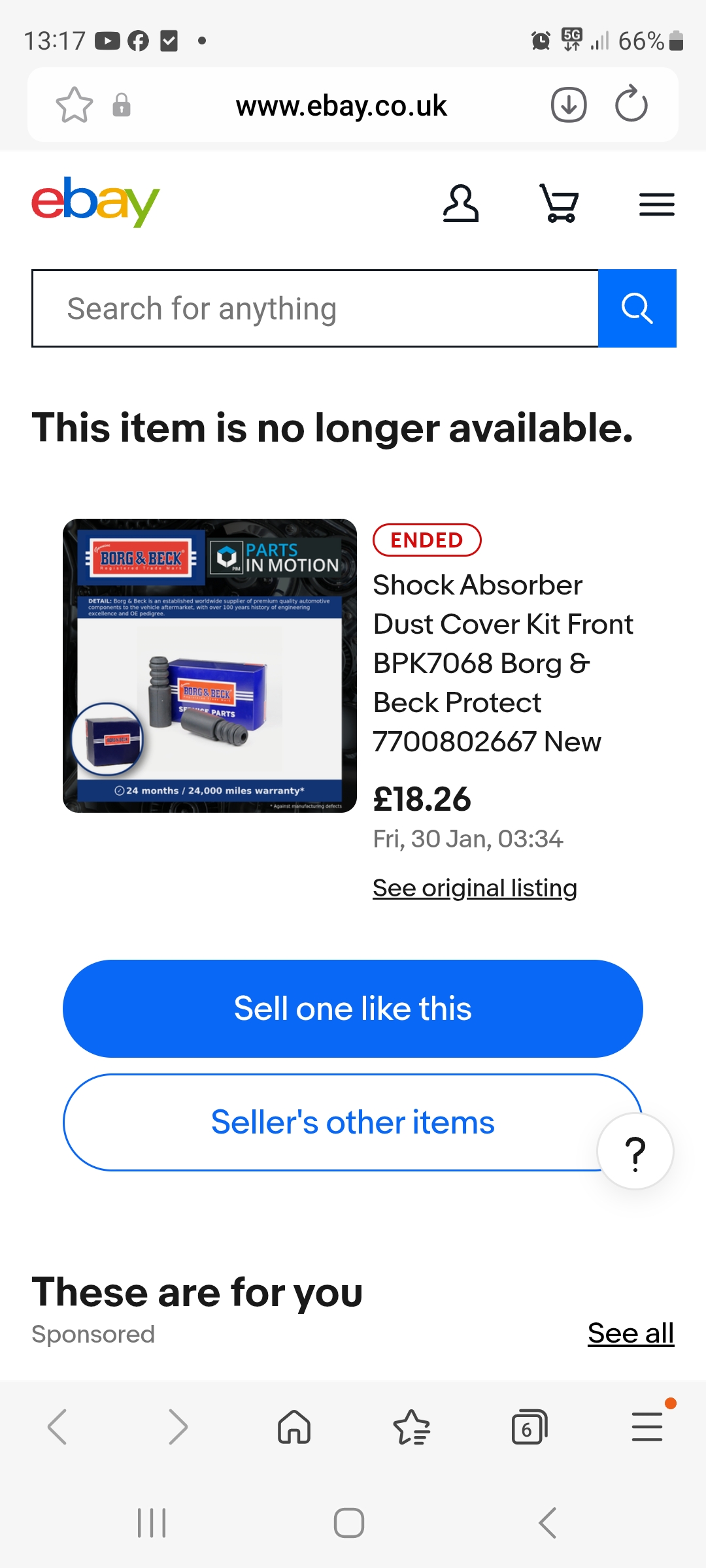
Task: Open the browser downloads icon
Action: [569, 105]
